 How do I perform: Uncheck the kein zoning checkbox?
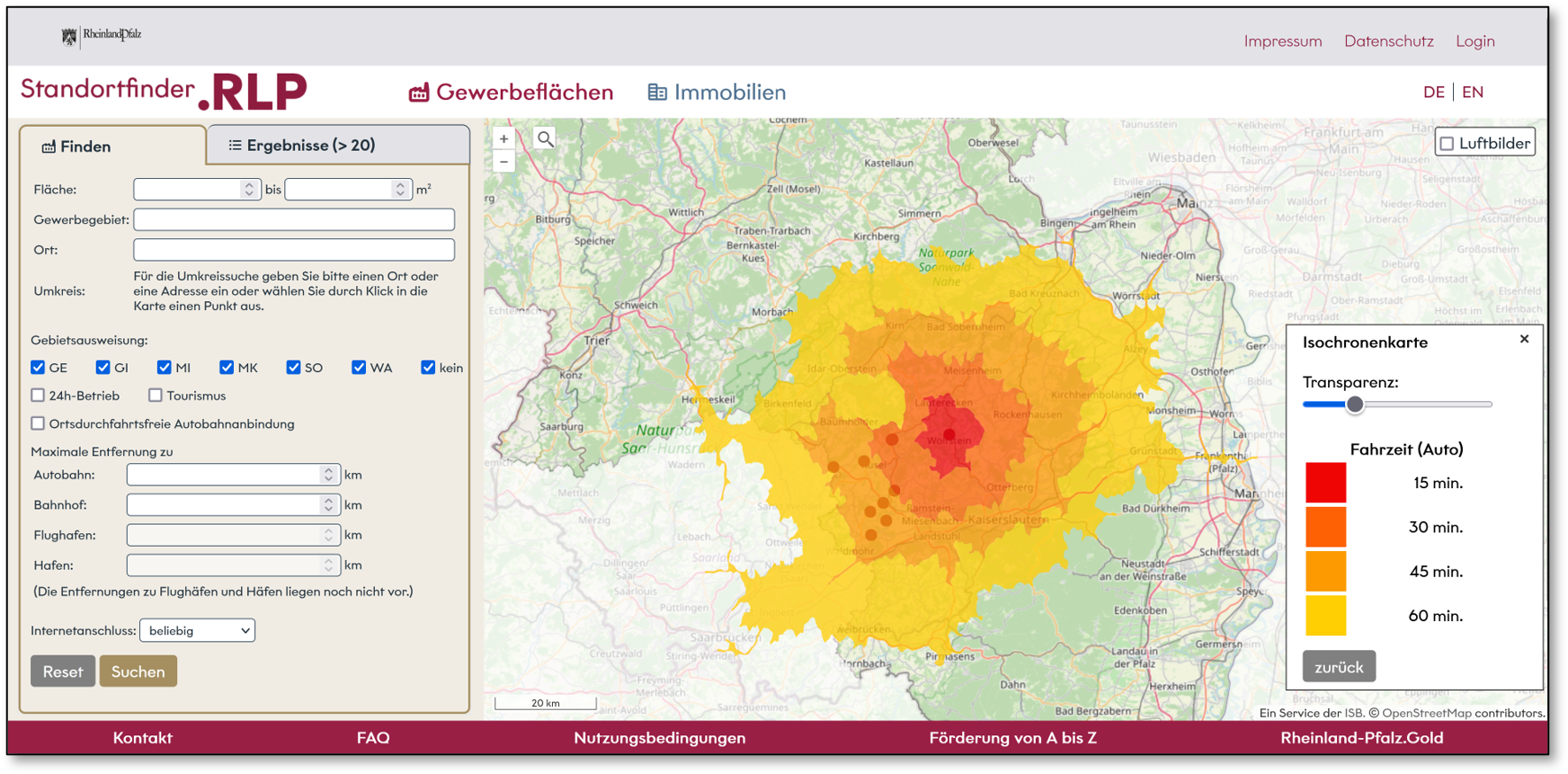click(428, 367)
